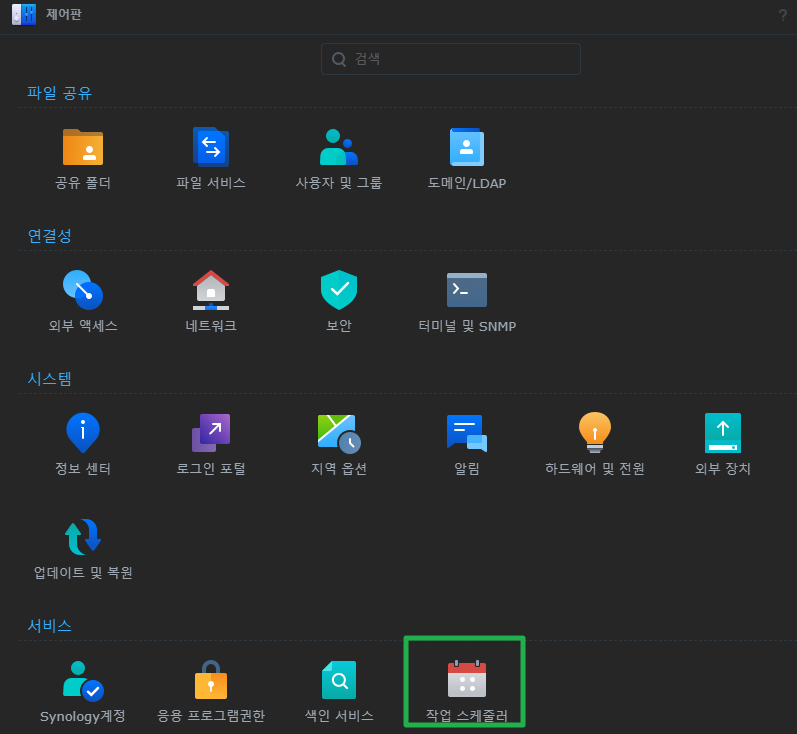Open 하드웨어 및 전원 settings
Screen dimensions: 797x734
tap(595, 433)
